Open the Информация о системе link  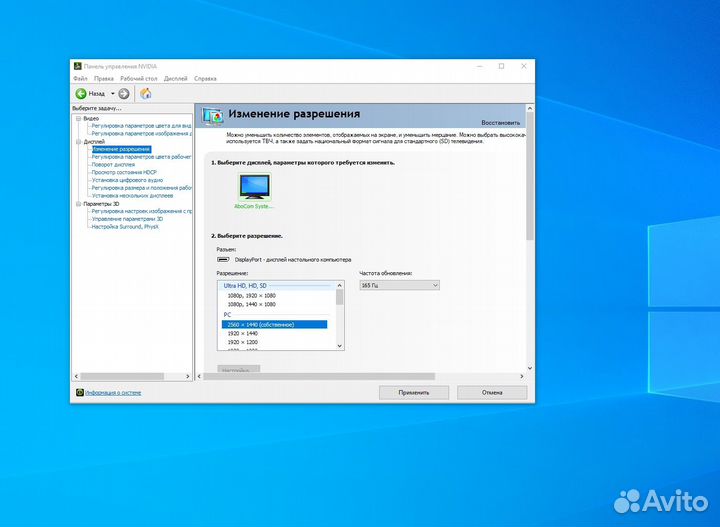click(113, 393)
